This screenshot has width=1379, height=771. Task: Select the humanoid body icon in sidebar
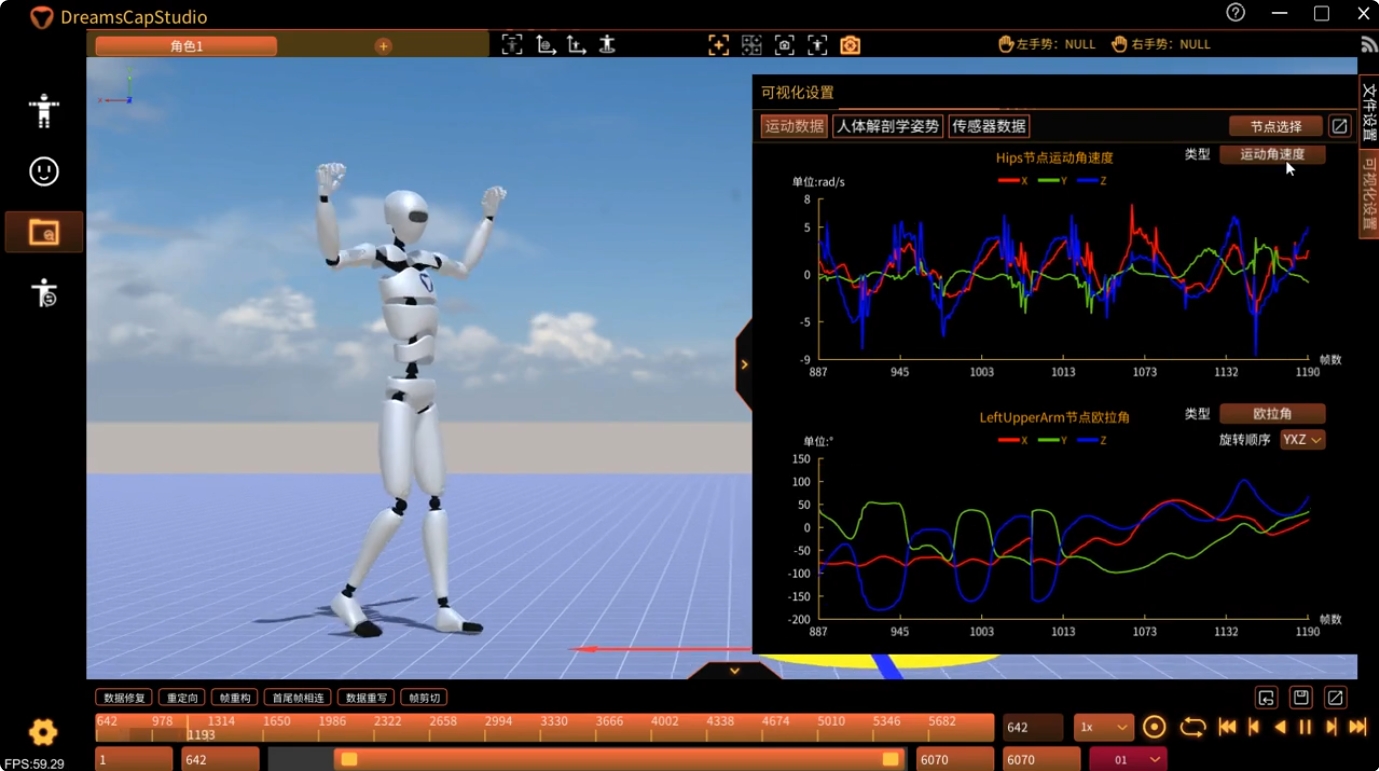(x=44, y=110)
